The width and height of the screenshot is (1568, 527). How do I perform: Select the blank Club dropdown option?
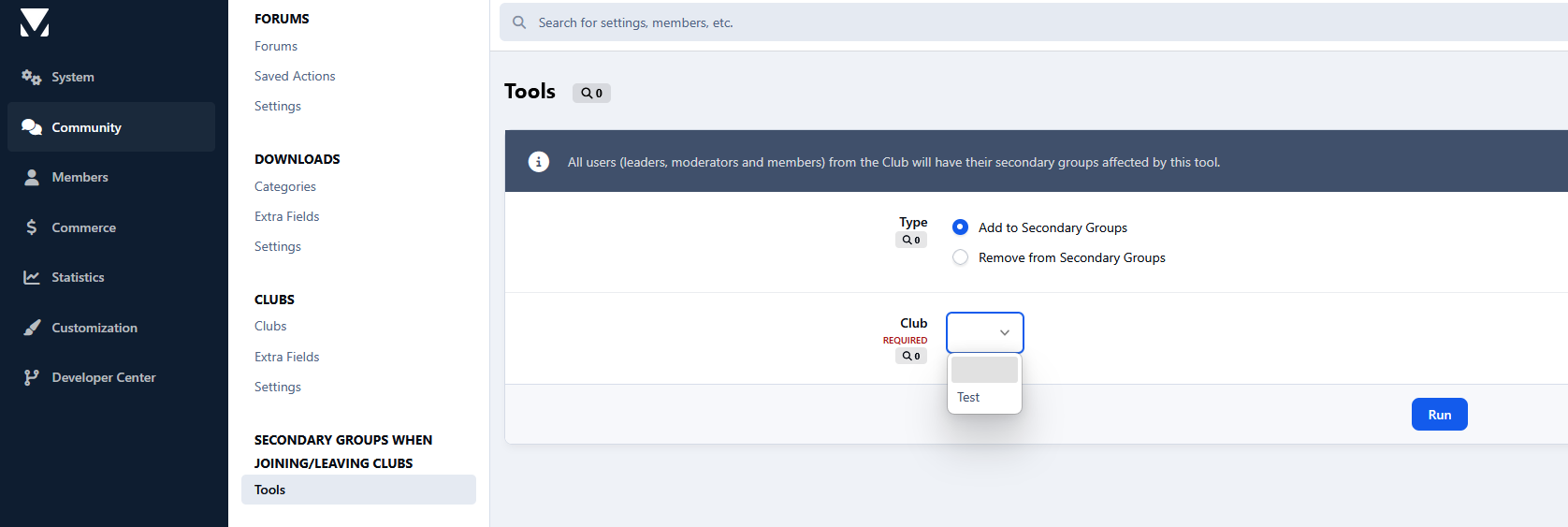pyautogui.click(x=984, y=370)
